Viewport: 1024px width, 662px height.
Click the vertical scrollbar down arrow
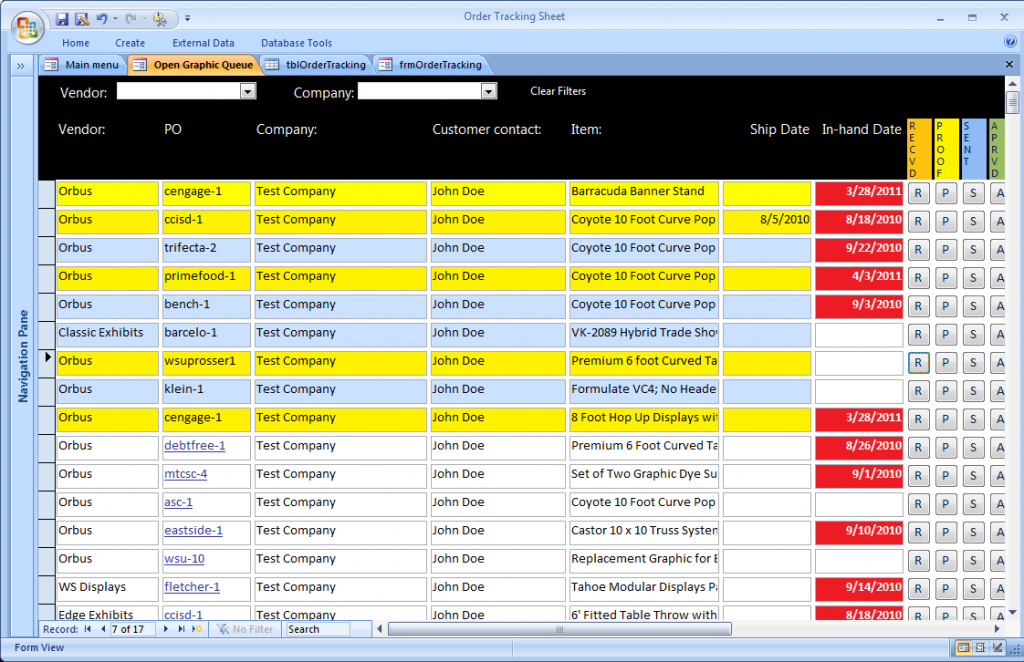(x=1012, y=612)
